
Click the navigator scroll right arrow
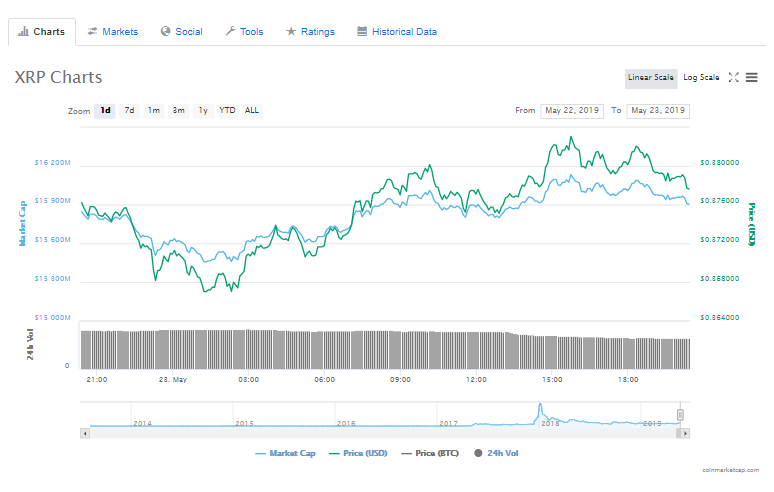coord(685,434)
